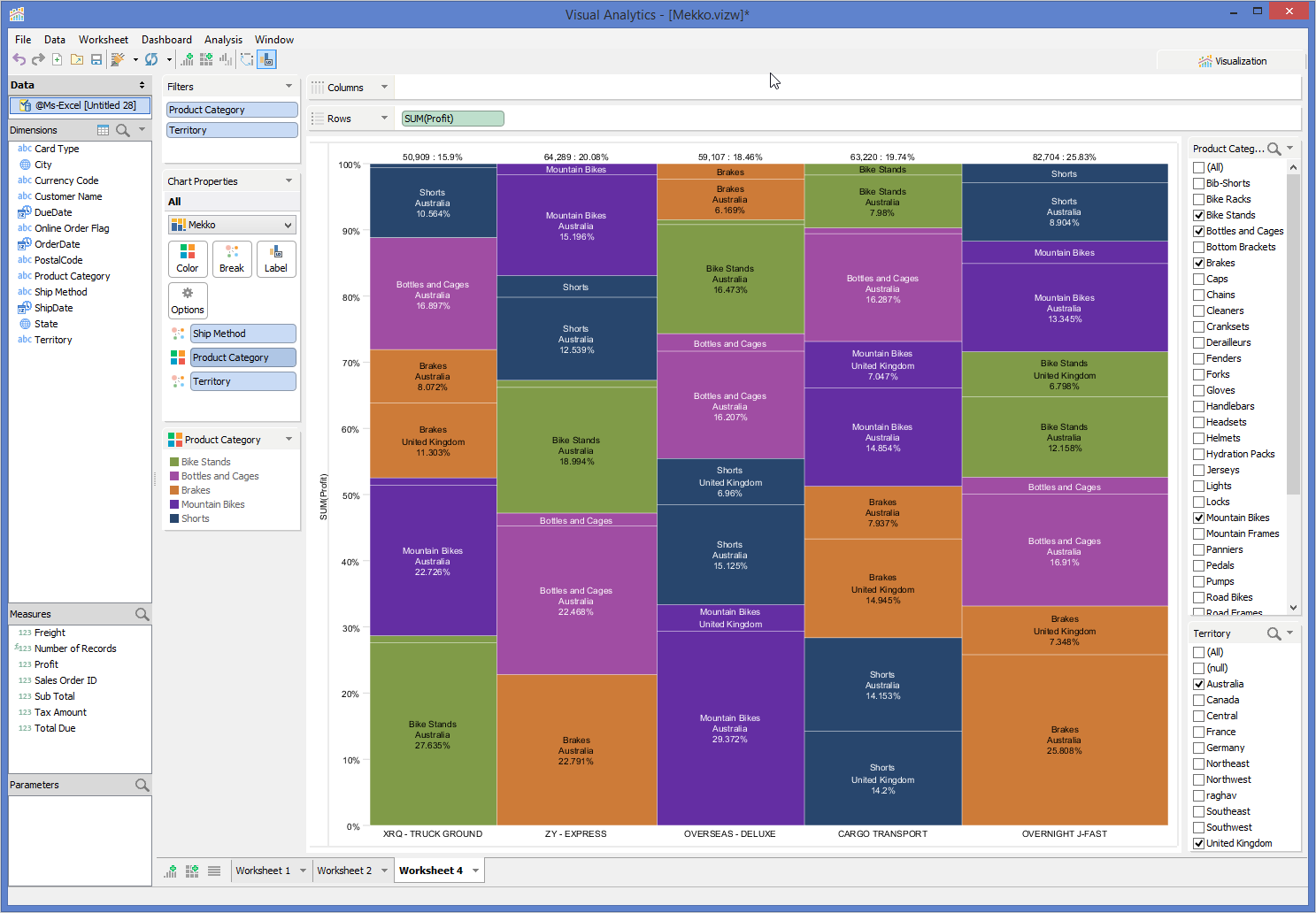Check the Canada territory checkbox
This screenshot has height=913, width=1316.
click(x=1198, y=700)
